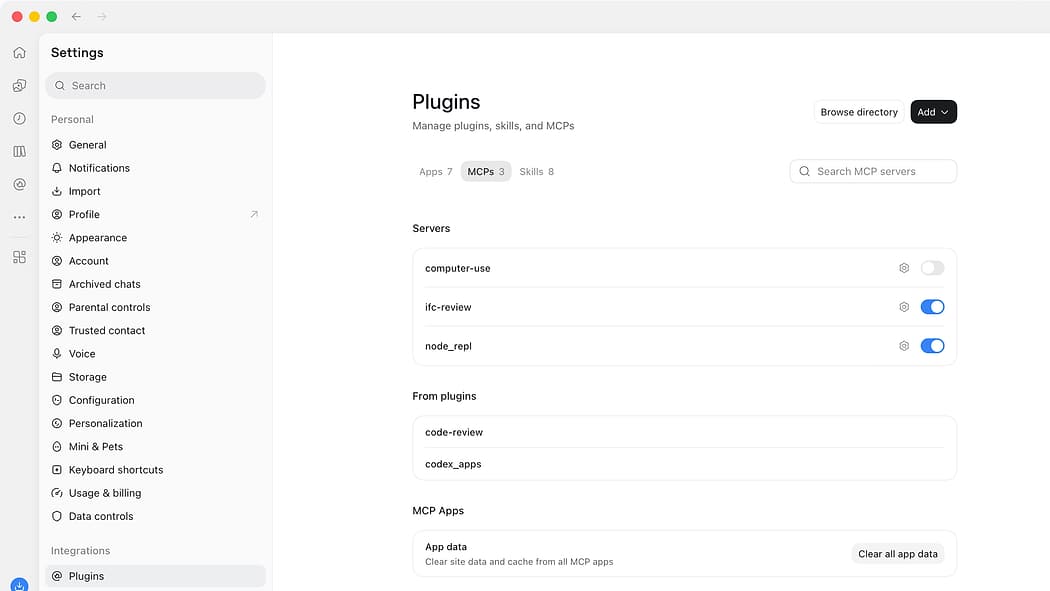Click the node_repl server name
The width and height of the screenshot is (1050, 591).
pos(448,346)
